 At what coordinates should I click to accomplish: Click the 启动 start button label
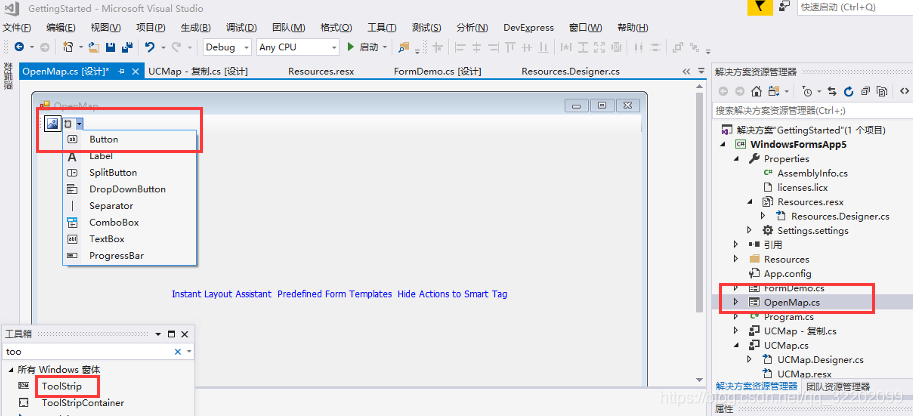(369, 47)
